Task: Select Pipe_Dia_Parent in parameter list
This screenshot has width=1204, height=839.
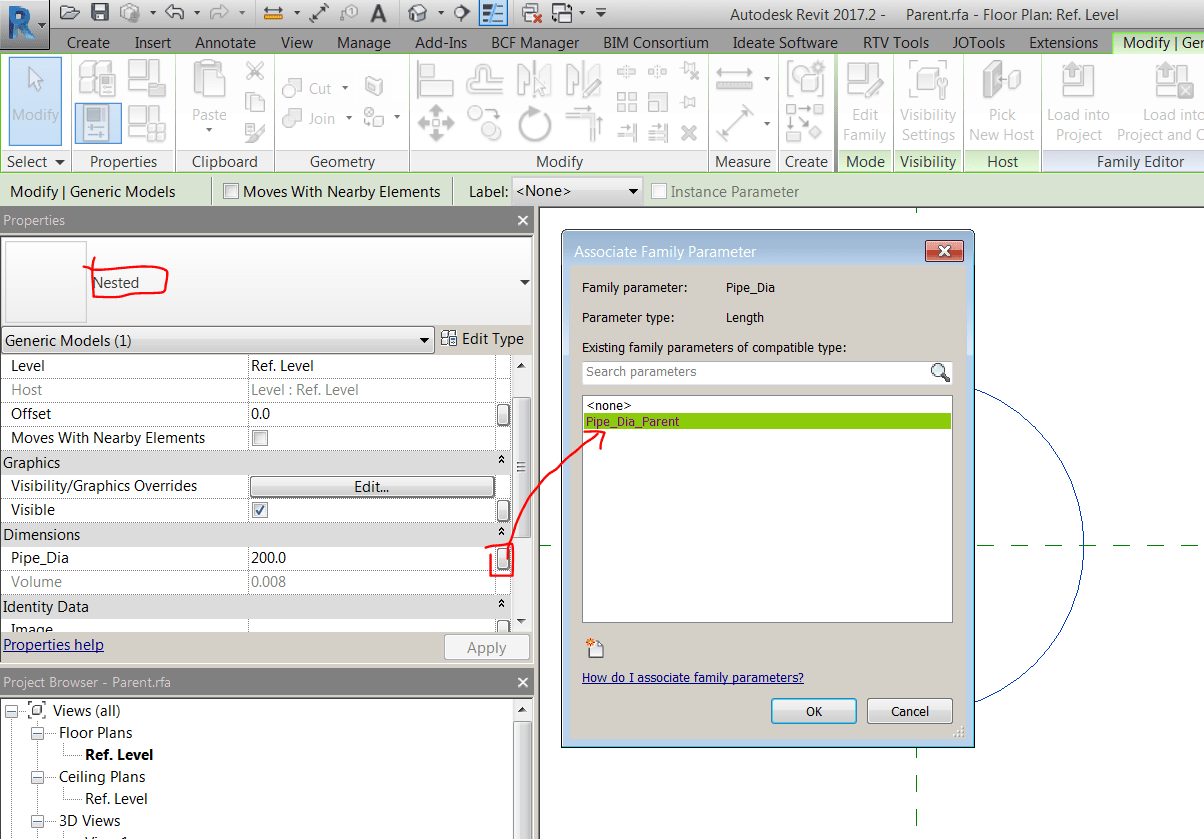Action: coord(767,422)
